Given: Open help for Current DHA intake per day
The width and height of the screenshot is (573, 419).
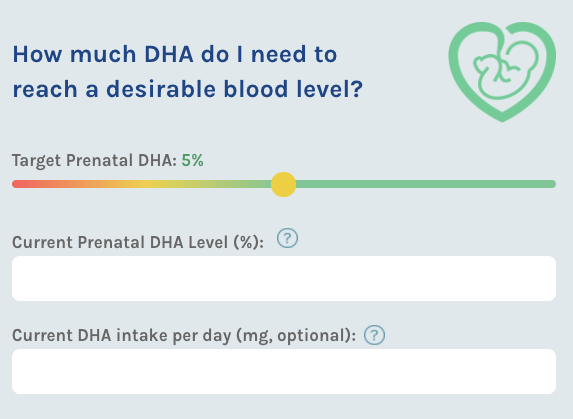Looking at the screenshot, I should (x=374, y=335).
